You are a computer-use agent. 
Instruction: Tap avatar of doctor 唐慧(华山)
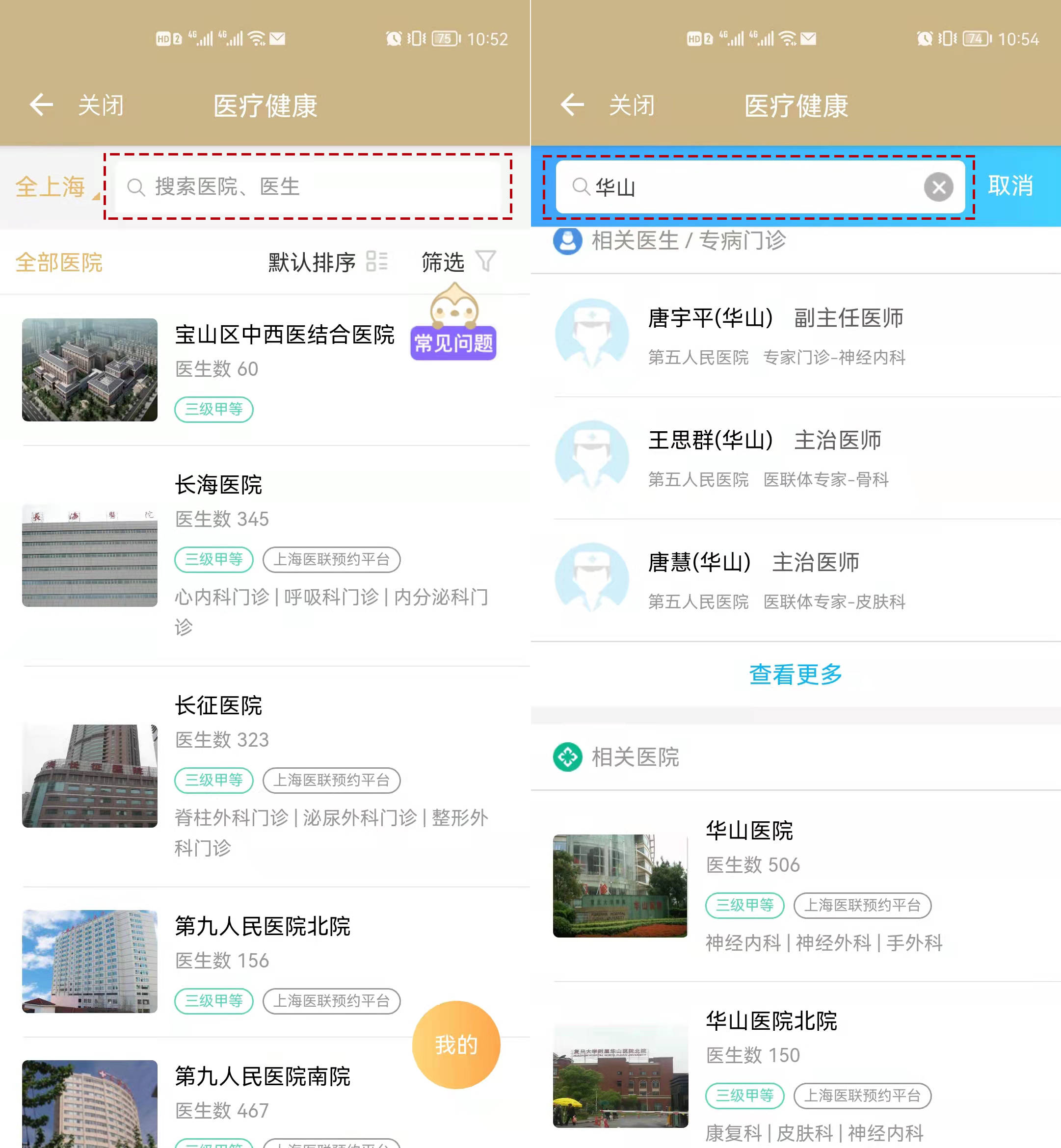592,578
